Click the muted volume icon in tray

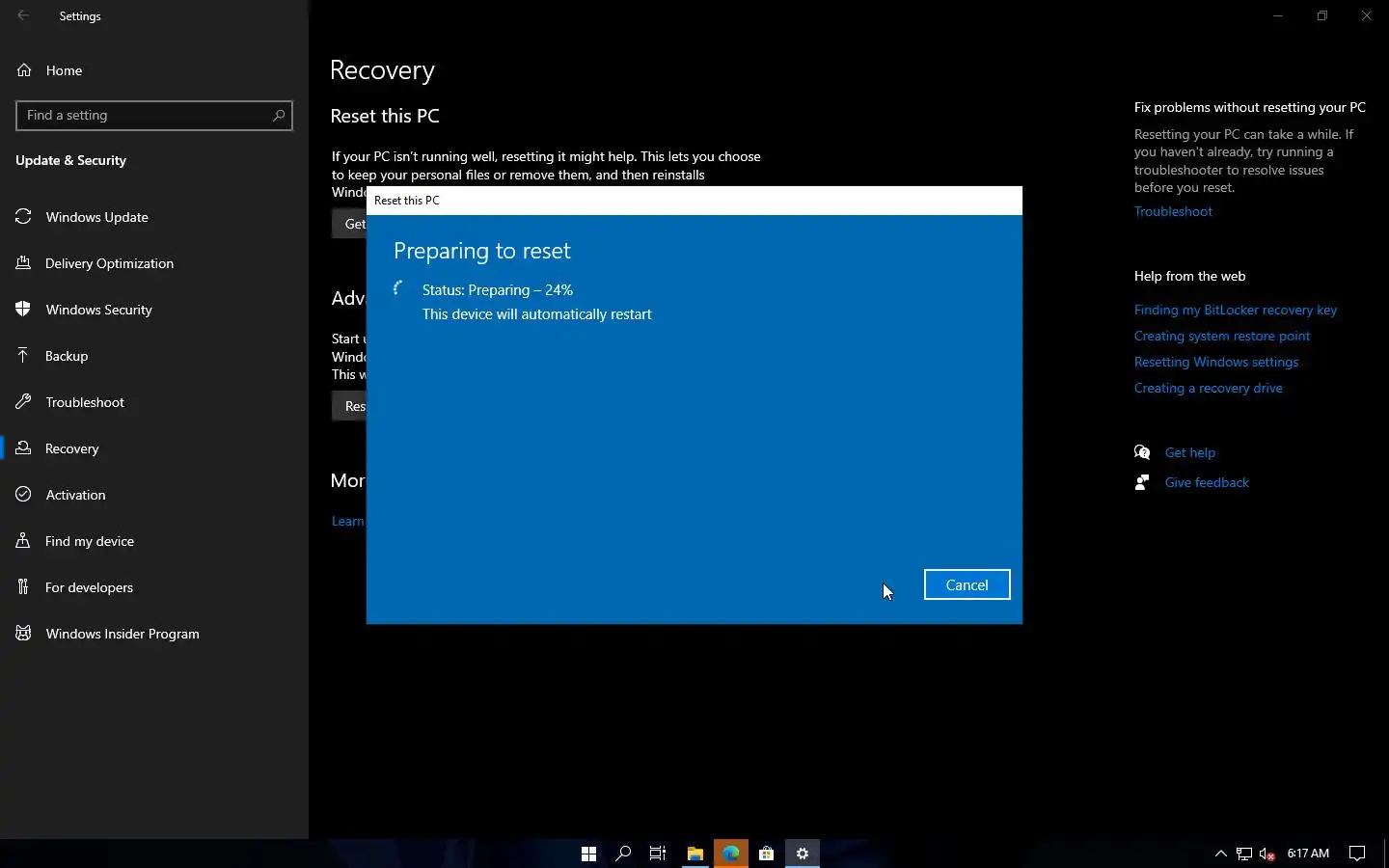coord(1267,854)
